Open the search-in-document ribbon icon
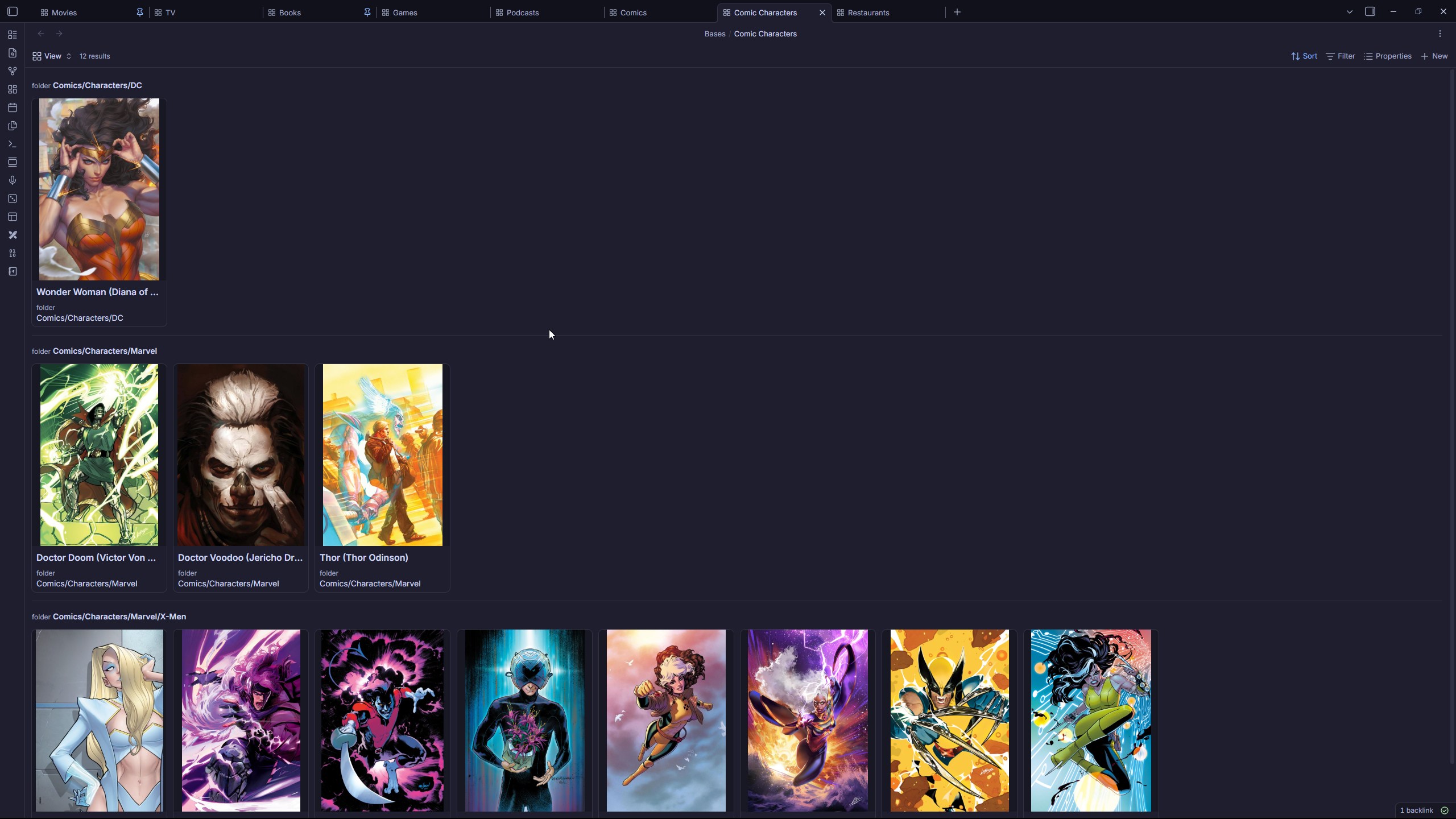This screenshot has height=819, width=1456. click(x=13, y=53)
